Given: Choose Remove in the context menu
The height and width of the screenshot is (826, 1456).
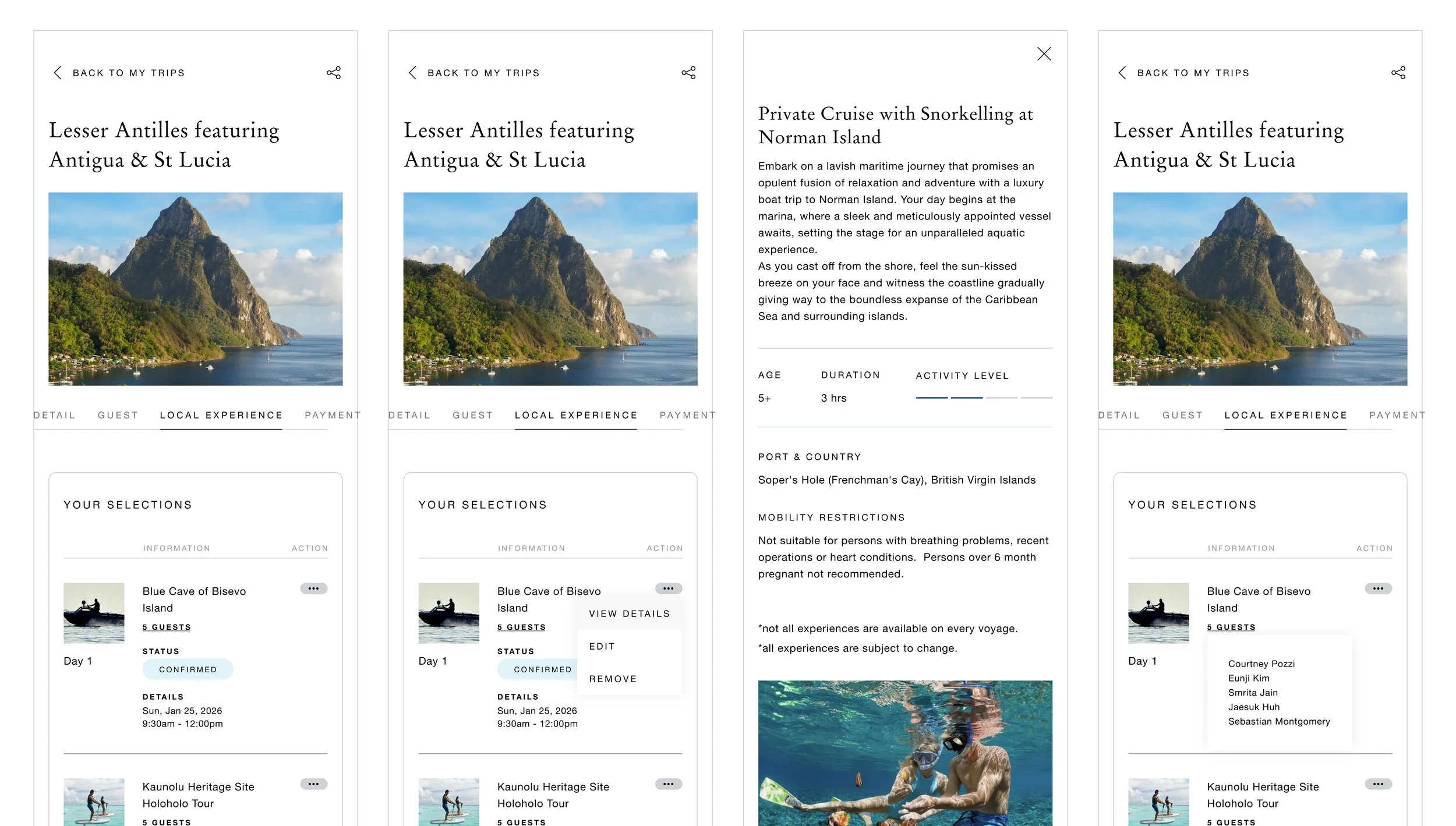Looking at the screenshot, I should click(613, 679).
